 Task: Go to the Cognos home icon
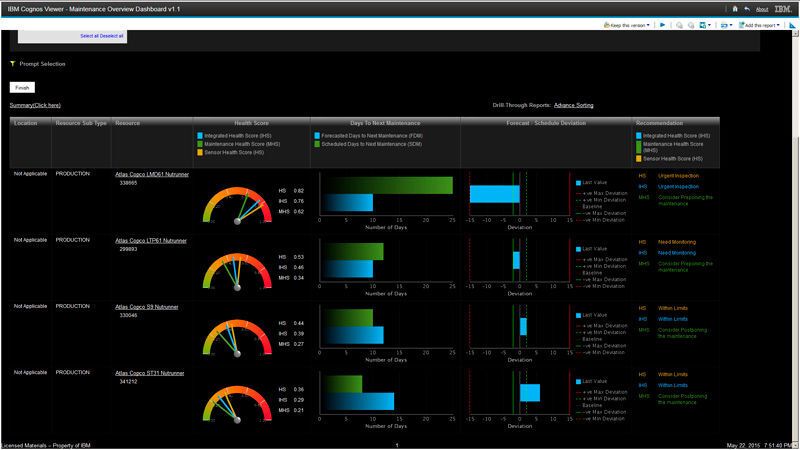tap(735, 9)
